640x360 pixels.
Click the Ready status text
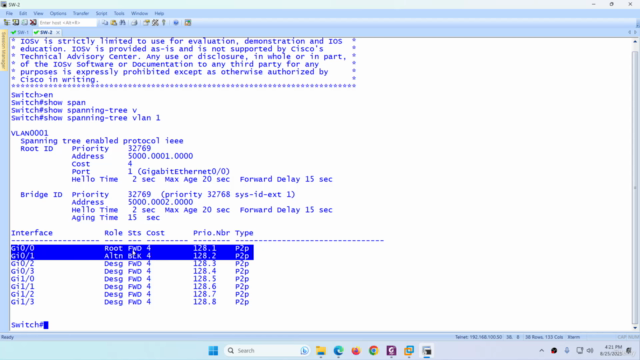tap(7, 337)
